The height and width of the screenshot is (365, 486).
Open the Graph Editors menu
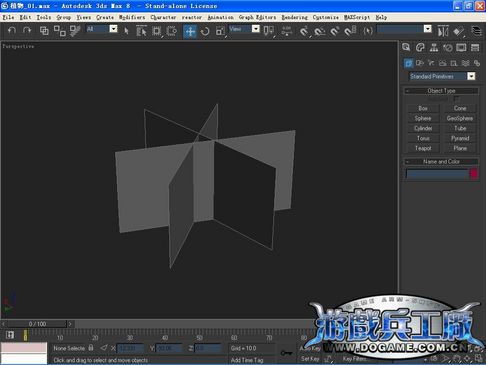pos(257,17)
